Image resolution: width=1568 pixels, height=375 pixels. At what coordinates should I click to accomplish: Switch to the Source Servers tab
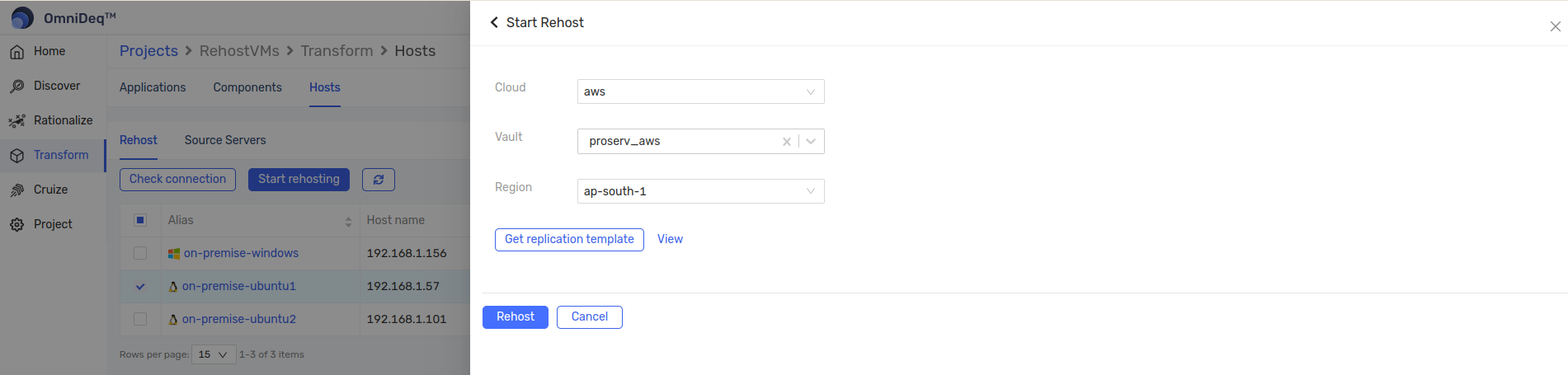tap(225, 140)
